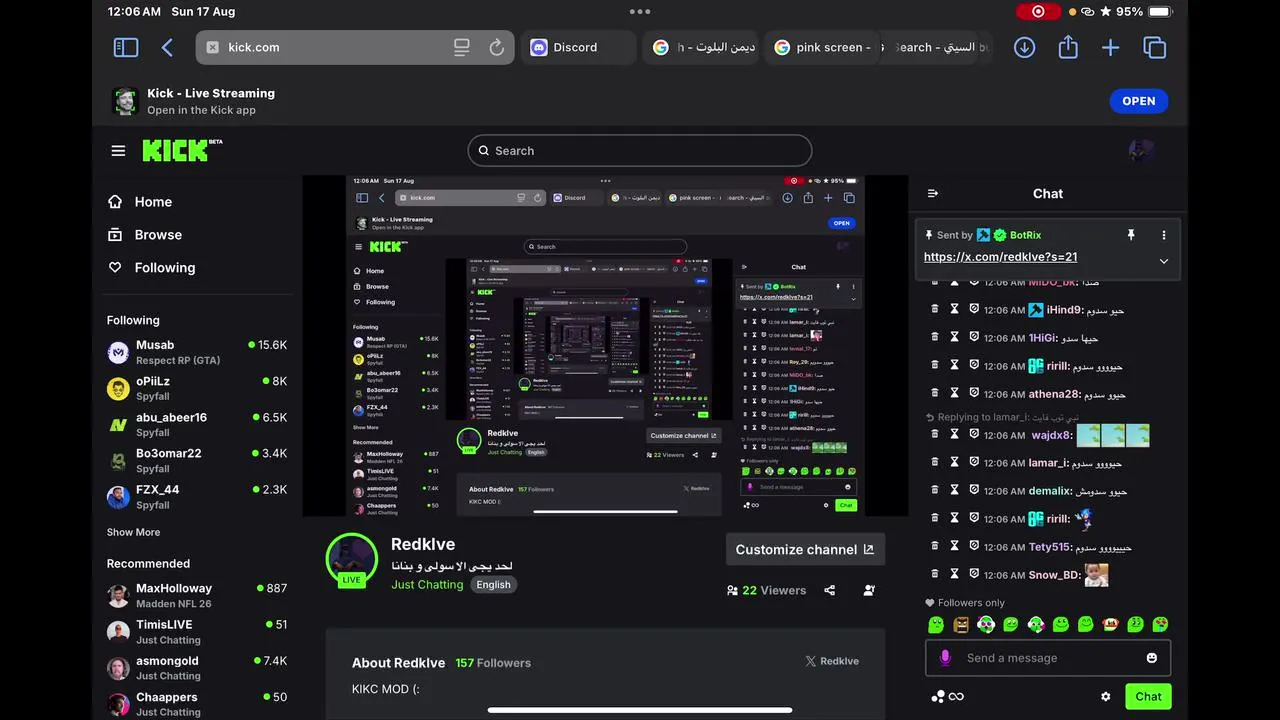Open recommended asmongold channel
This screenshot has height=720, width=1280.
[196, 668]
